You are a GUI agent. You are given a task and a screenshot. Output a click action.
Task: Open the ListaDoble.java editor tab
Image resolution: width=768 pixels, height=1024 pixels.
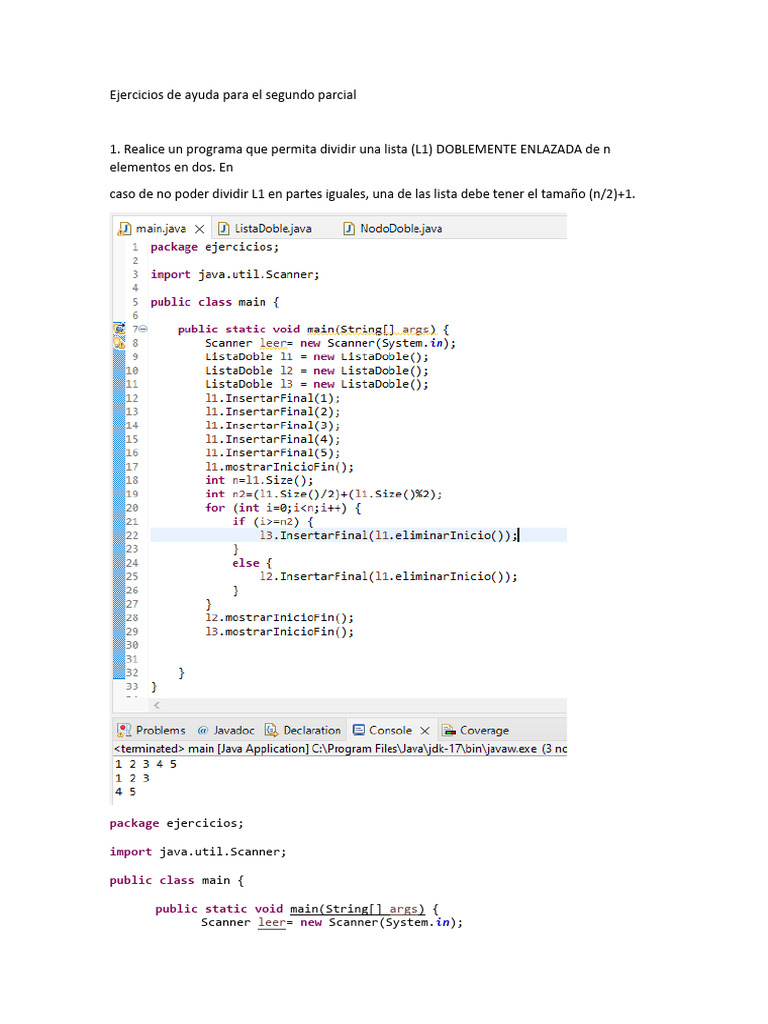pyautogui.click(x=272, y=229)
